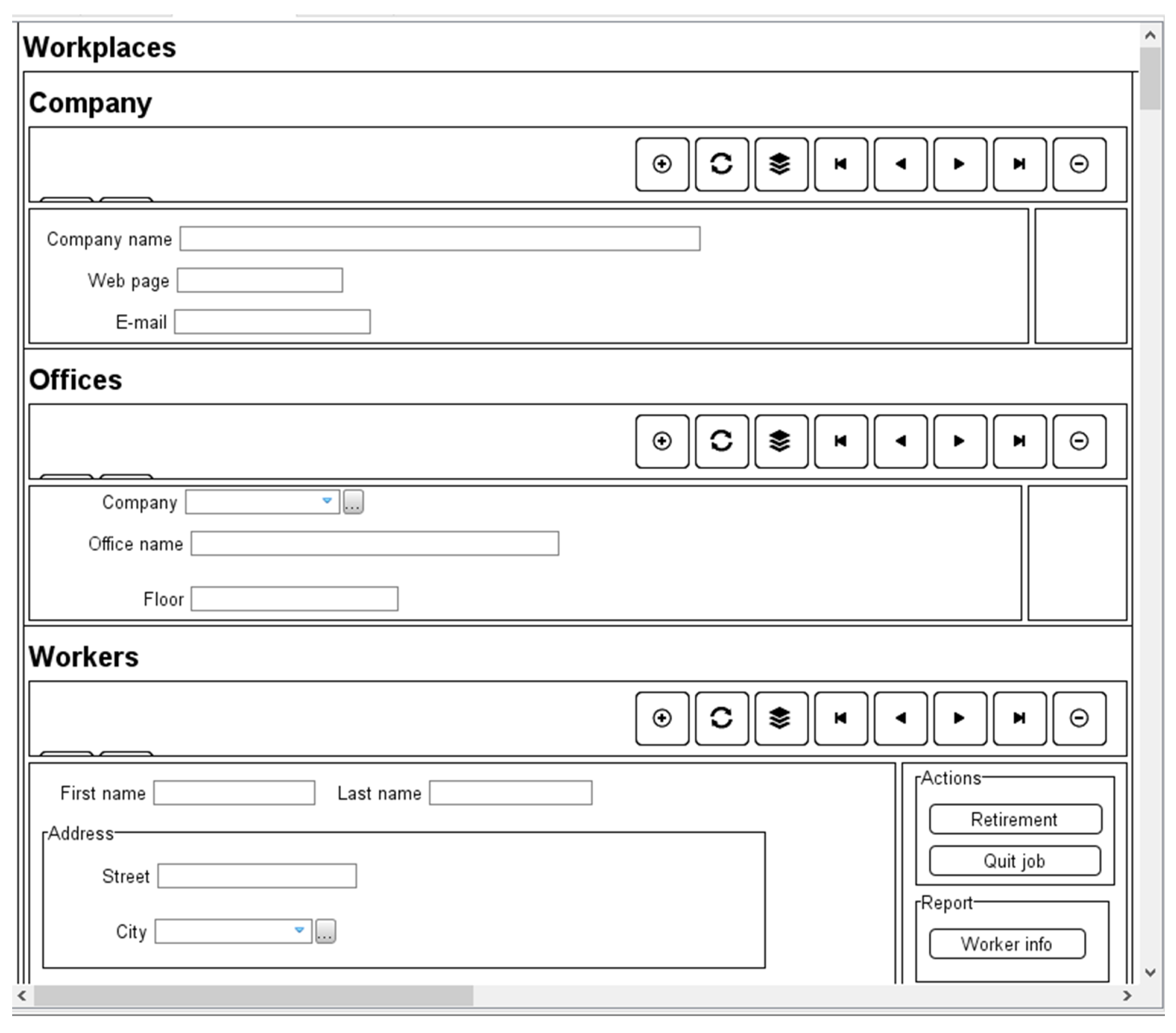Click the add record icon in Company toolbar
Screen dimensions: 1176x1033
point(661,164)
